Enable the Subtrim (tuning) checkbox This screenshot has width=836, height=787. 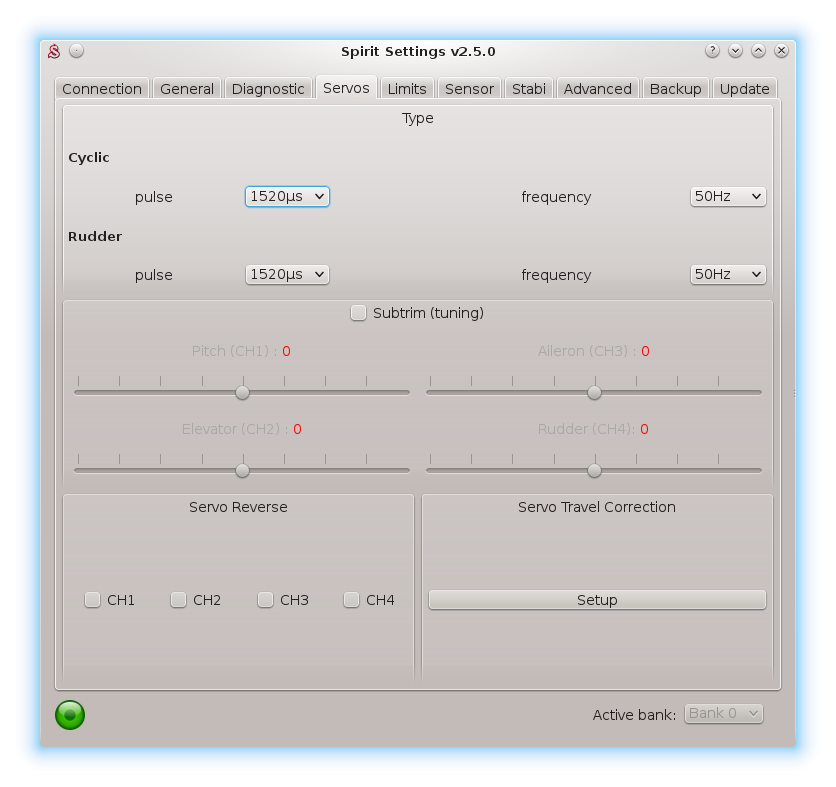[359, 313]
